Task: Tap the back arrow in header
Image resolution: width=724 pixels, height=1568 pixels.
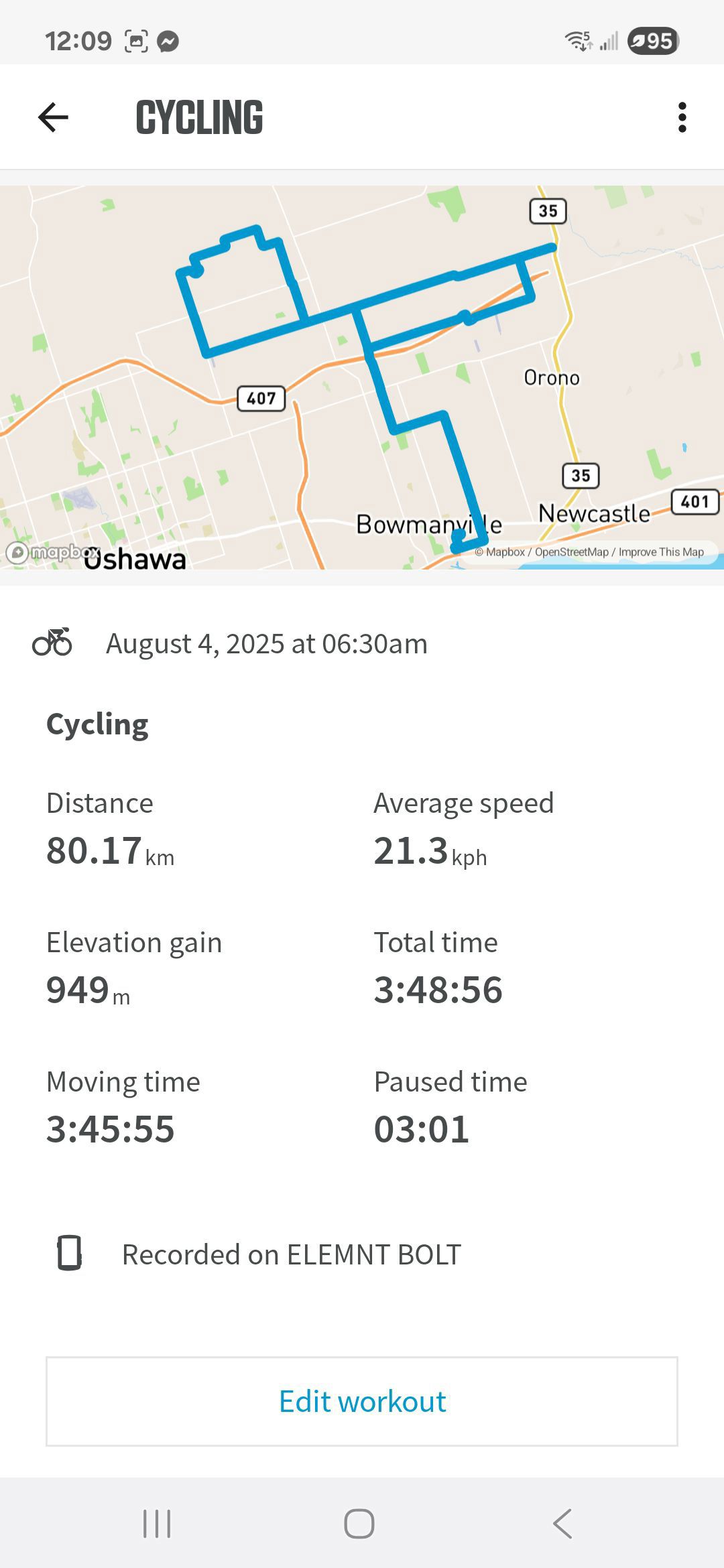Action: (x=53, y=117)
